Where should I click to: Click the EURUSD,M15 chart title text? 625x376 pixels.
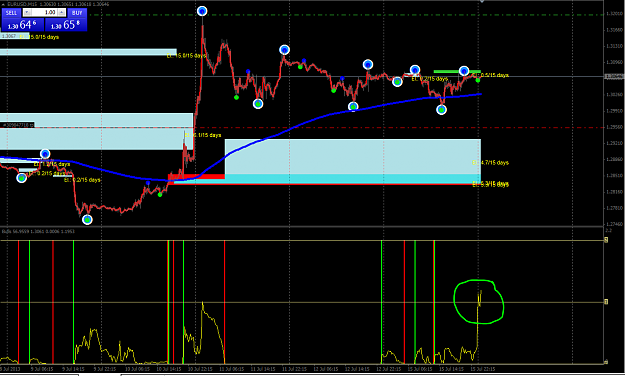tap(22, 4)
